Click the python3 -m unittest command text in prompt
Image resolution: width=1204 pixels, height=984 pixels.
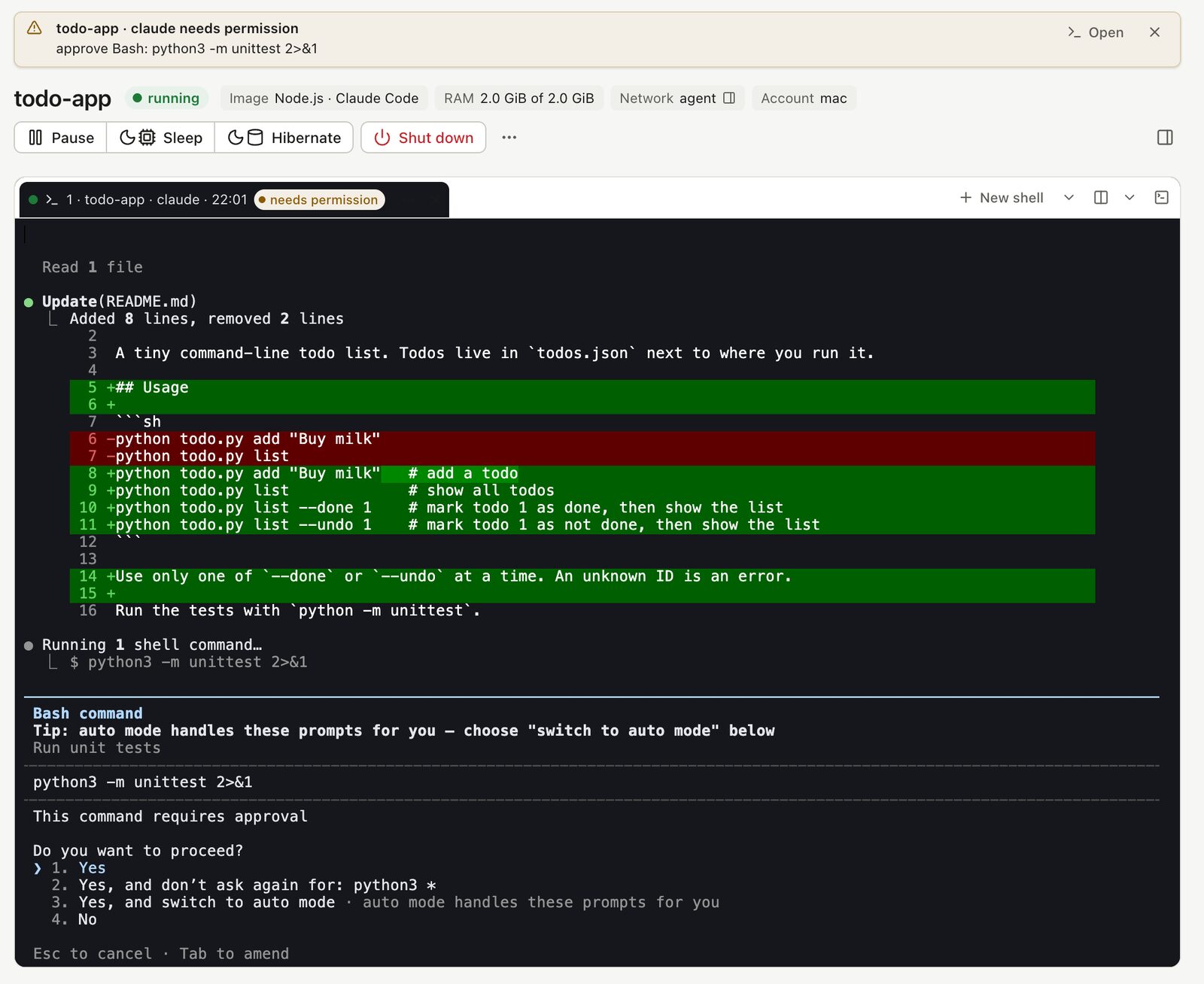(143, 782)
